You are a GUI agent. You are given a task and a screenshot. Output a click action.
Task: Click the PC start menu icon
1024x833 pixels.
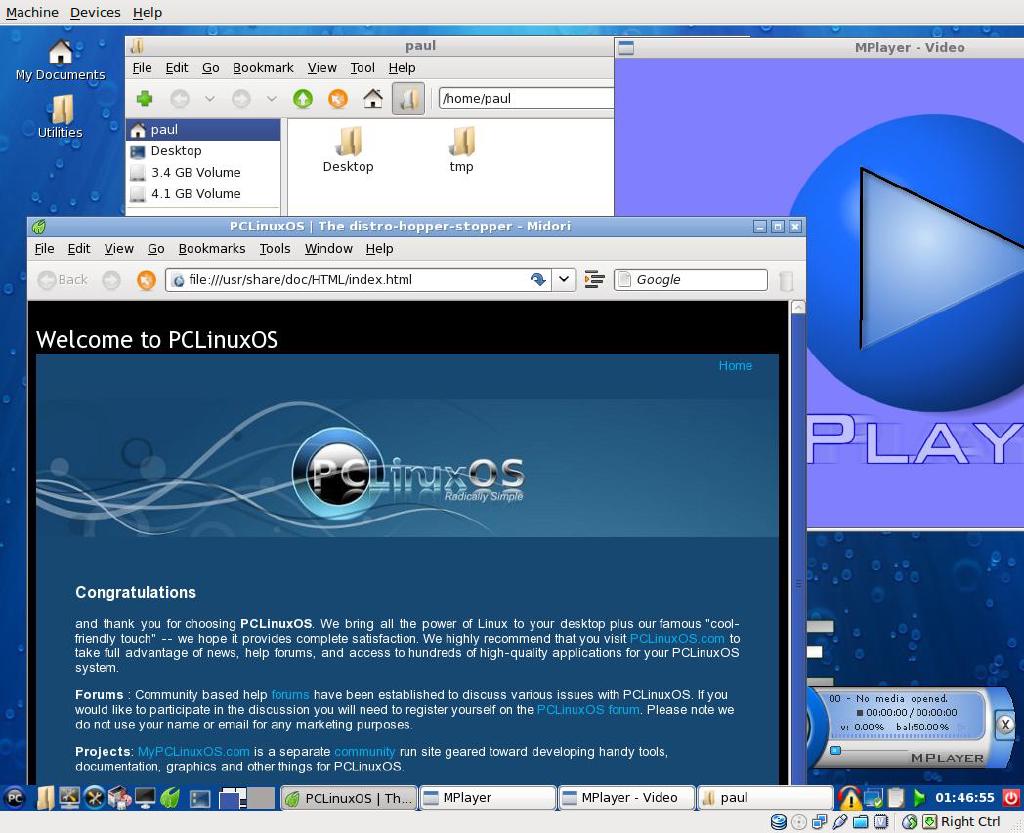(x=14, y=798)
